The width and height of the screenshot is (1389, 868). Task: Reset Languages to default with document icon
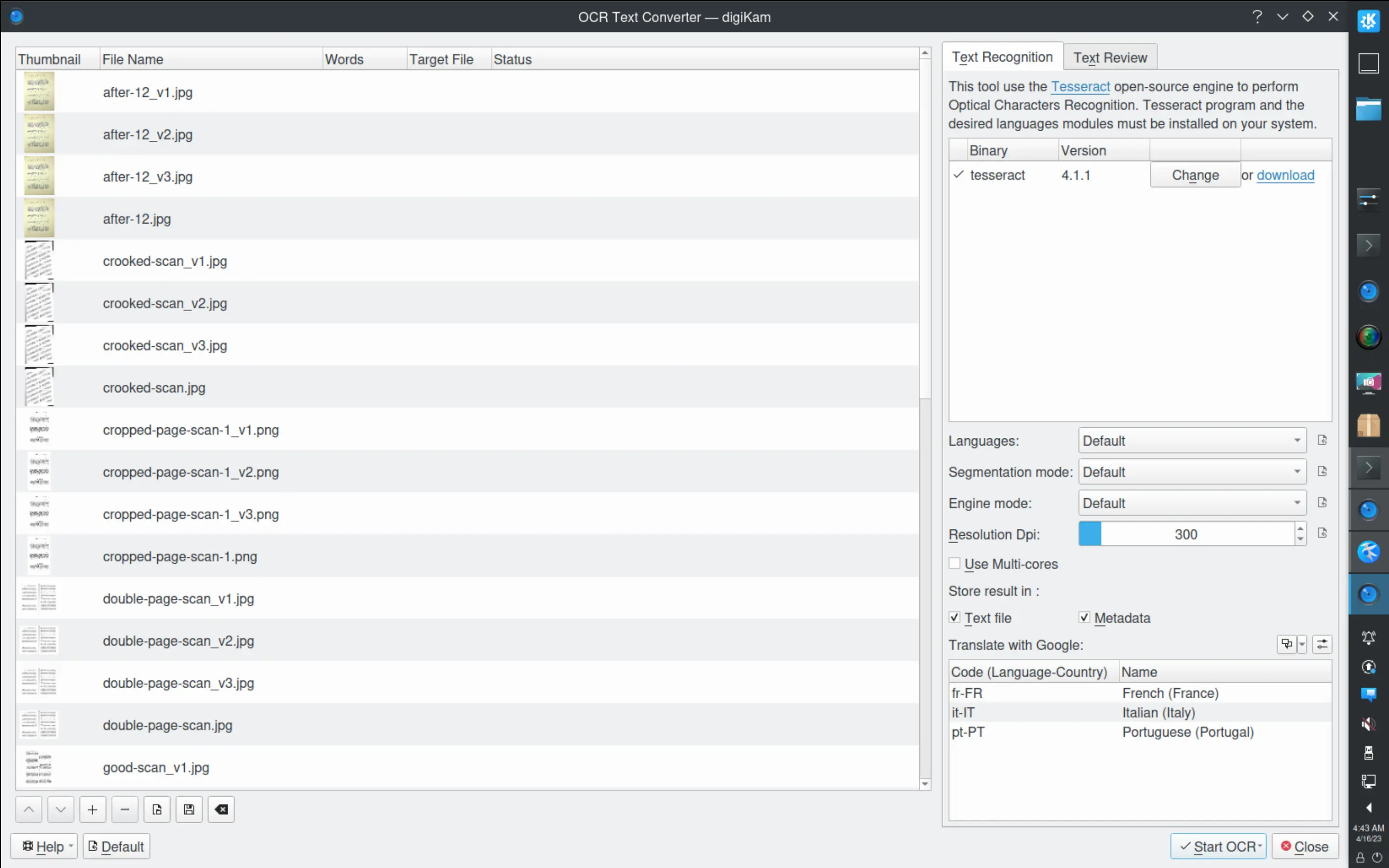pyautogui.click(x=1323, y=440)
